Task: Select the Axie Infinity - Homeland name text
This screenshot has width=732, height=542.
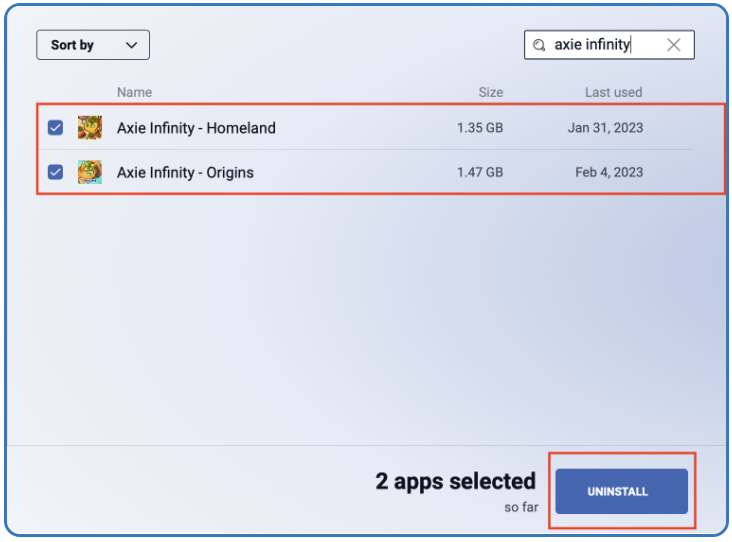Action: pyautogui.click(x=196, y=128)
